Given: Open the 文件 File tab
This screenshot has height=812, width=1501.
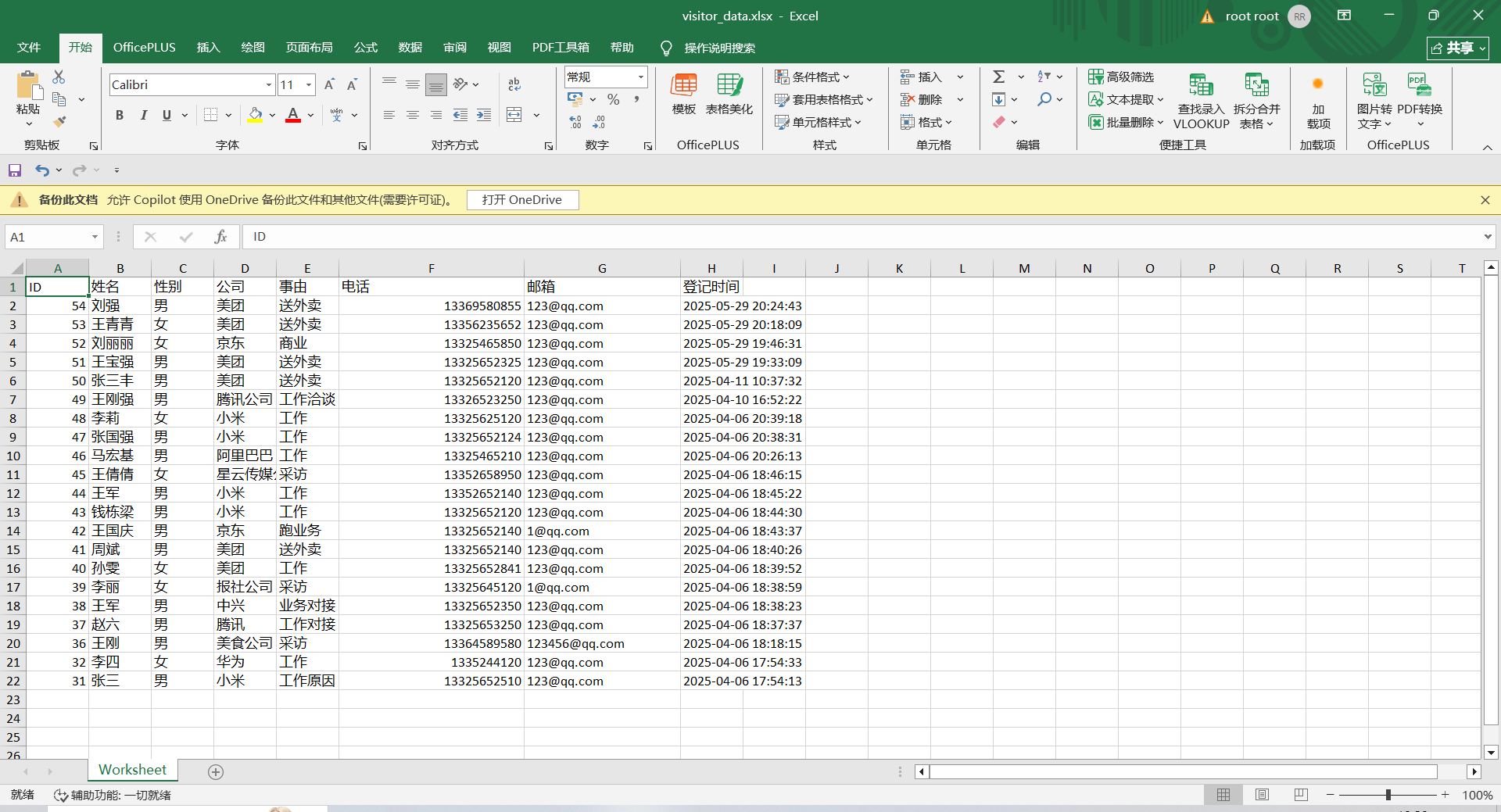Looking at the screenshot, I should coord(29,48).
